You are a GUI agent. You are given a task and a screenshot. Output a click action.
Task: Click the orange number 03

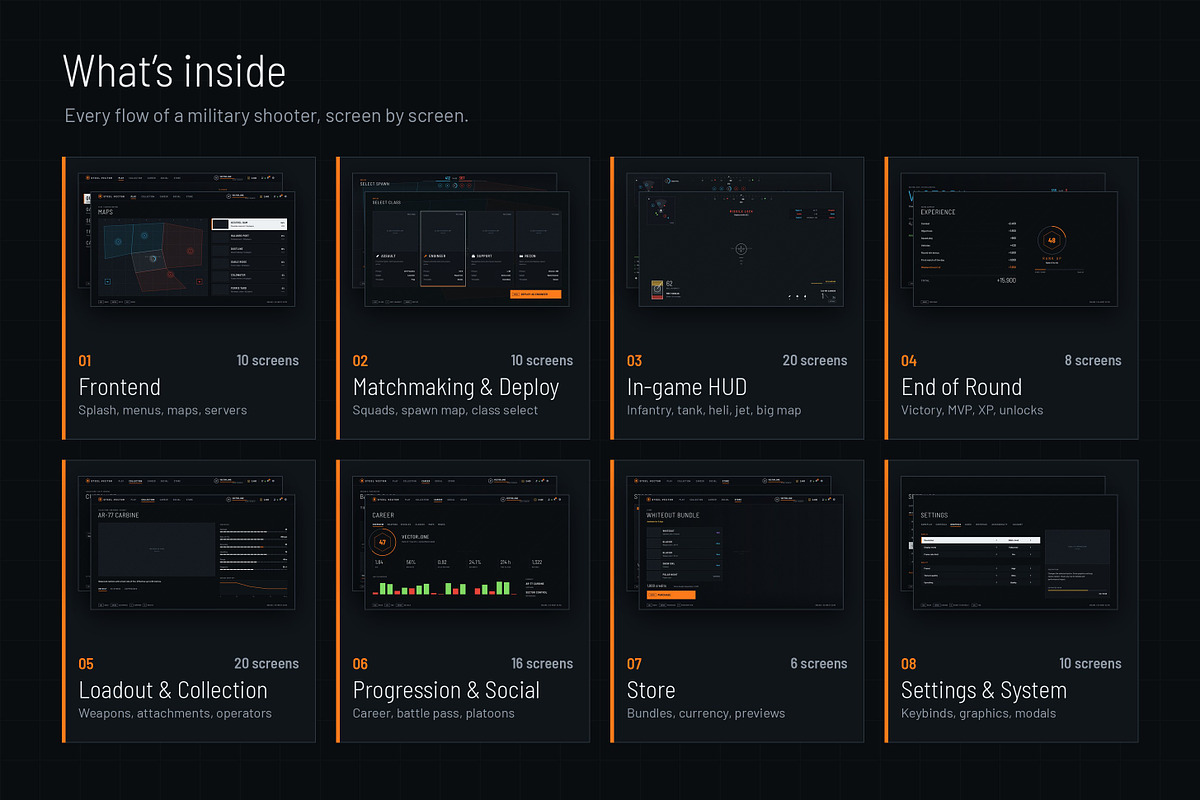coord(634,360)
